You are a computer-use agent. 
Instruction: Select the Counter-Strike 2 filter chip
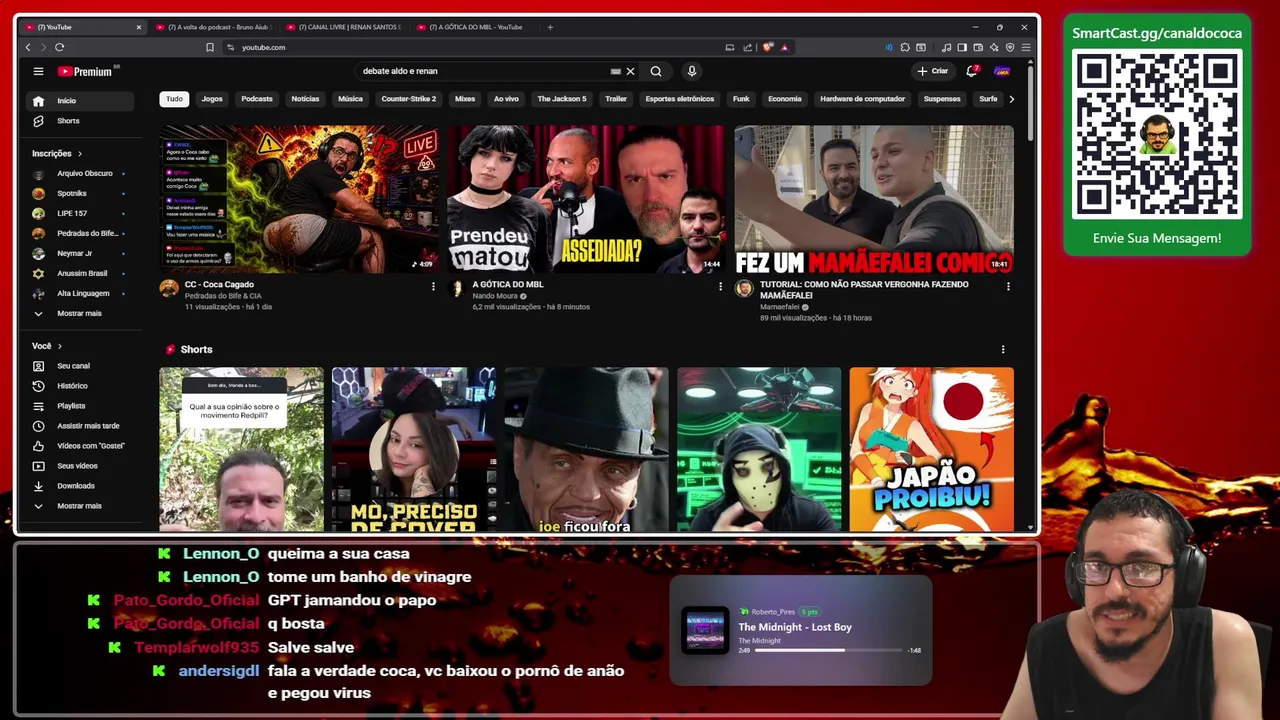(x=408, y=99)
